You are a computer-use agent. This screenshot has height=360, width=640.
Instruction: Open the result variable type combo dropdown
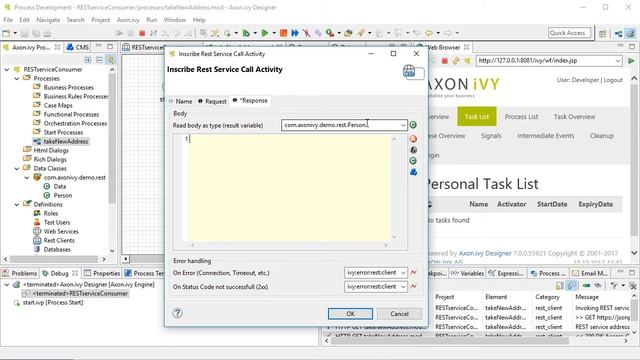point(403,125)
